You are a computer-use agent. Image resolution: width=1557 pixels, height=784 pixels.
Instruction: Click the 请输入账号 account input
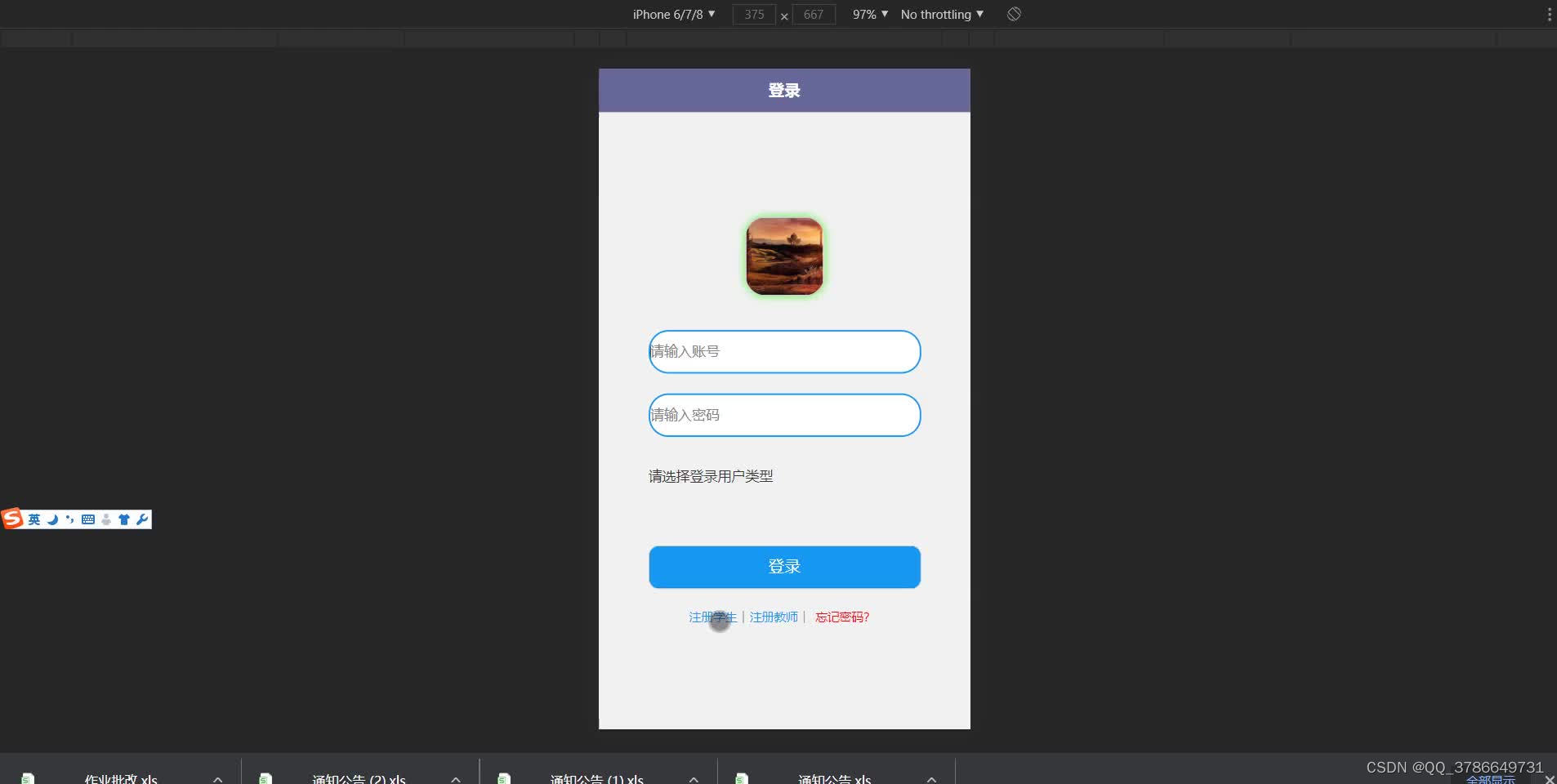coord(784,351)
